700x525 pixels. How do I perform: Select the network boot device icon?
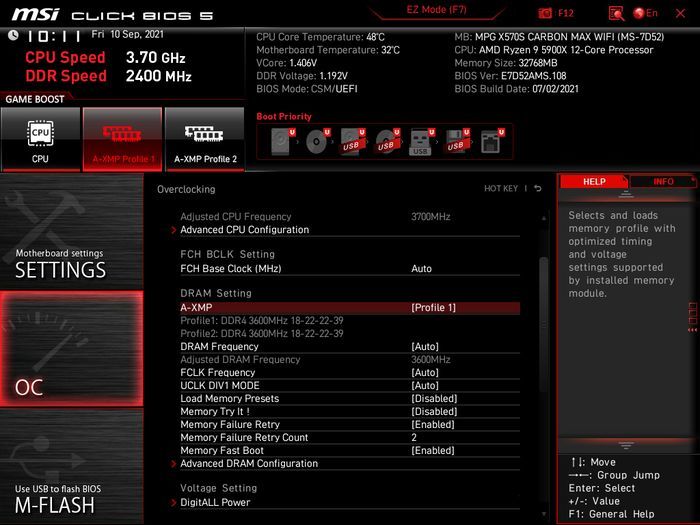coord(492,142)
